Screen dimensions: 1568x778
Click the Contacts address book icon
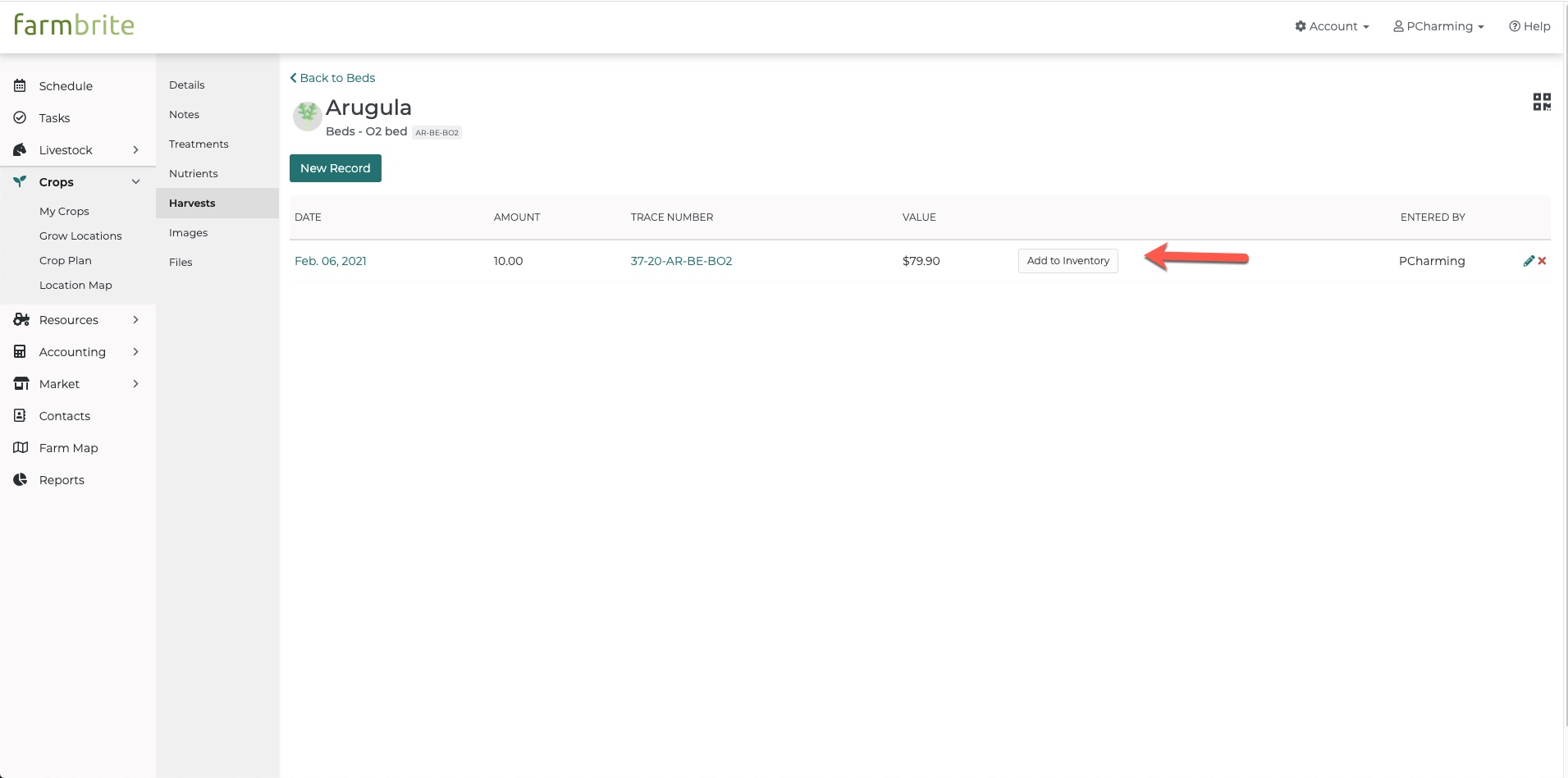[20, 415]
